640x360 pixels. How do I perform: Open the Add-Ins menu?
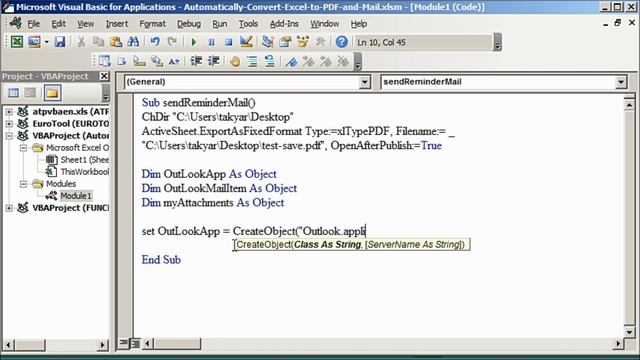pyautogui.click(x=284, y=24)
